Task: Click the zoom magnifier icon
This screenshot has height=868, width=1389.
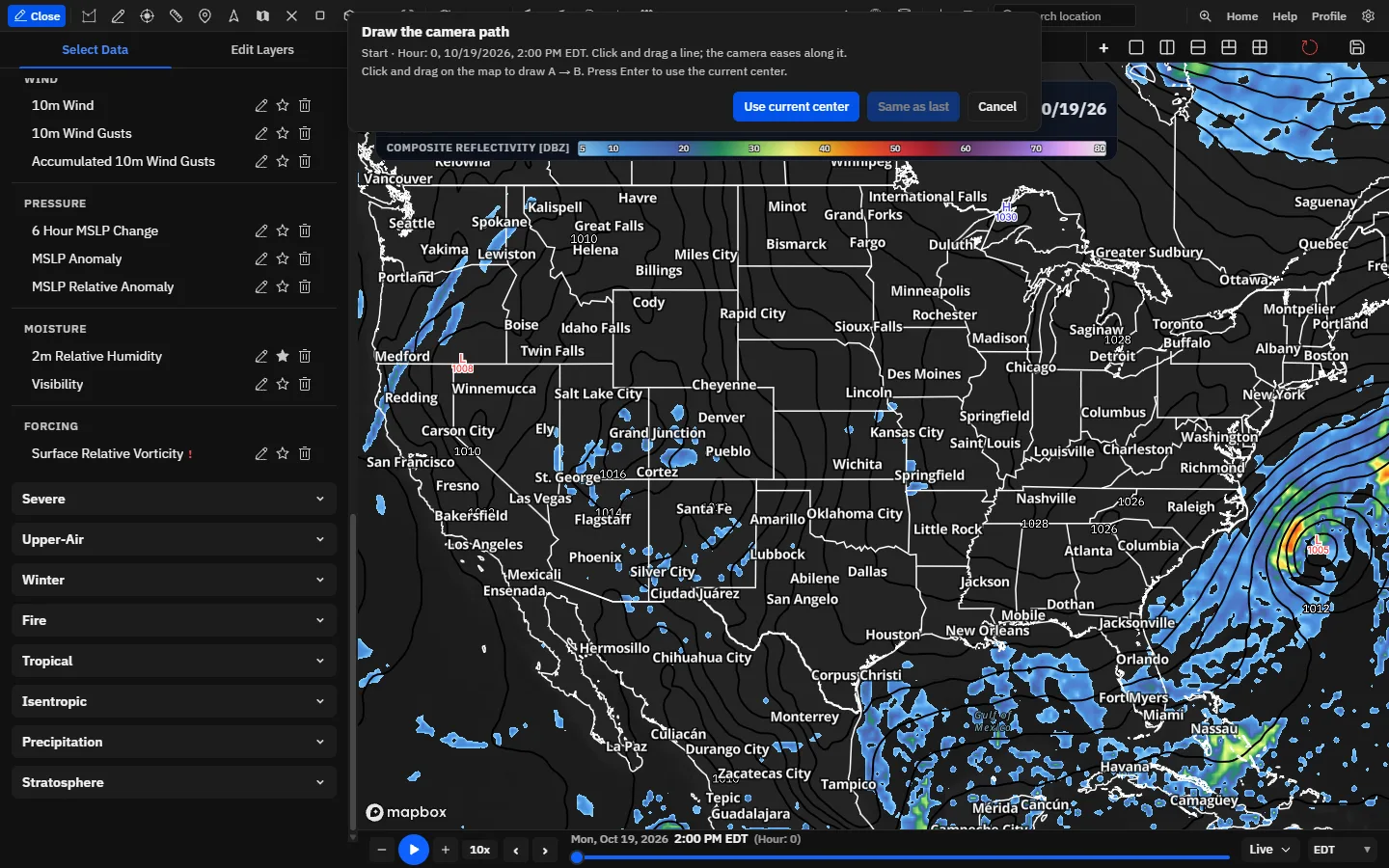Action: [1205, 16]
